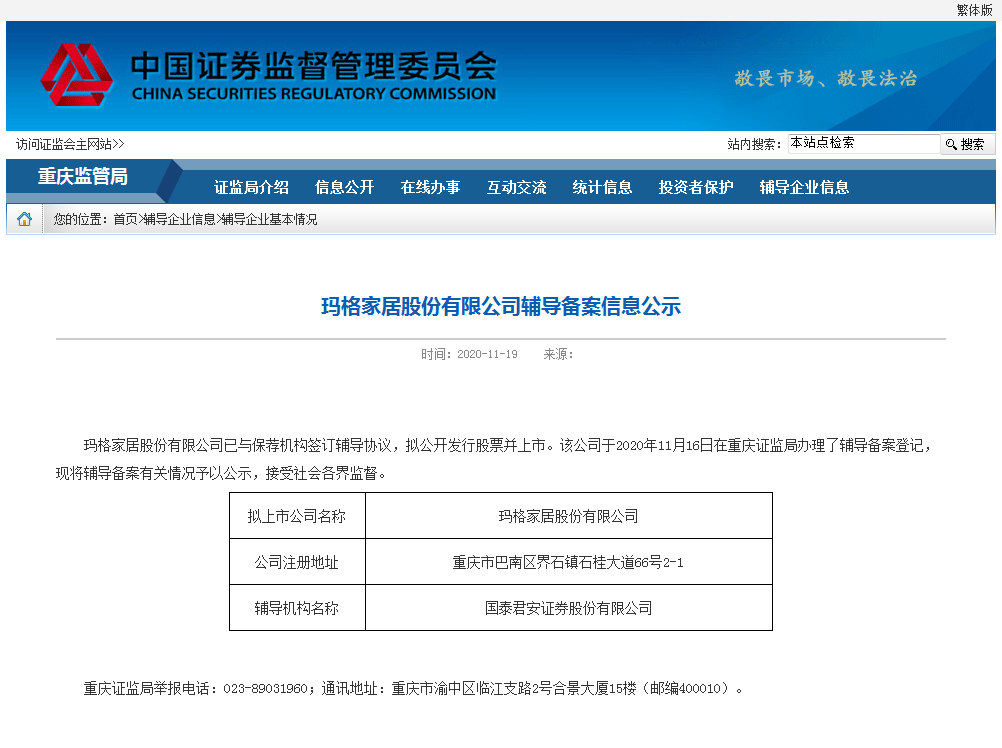
Task: Click the table cell 辅导机构名称
Action: click(x=297, y=608)
